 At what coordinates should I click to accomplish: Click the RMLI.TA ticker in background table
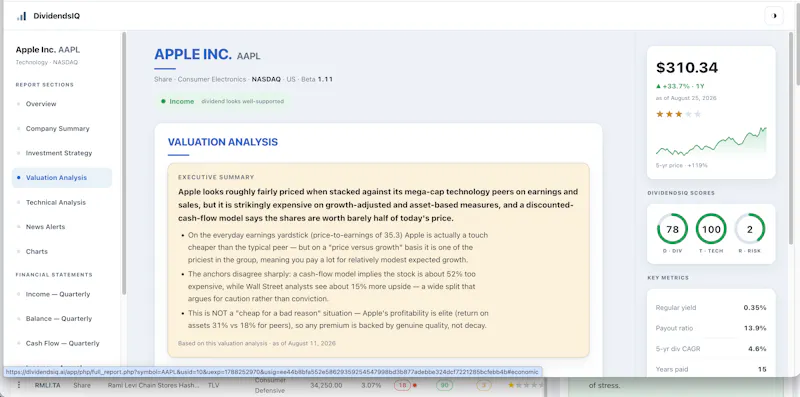pyautogui.click(x=47, y=386)
